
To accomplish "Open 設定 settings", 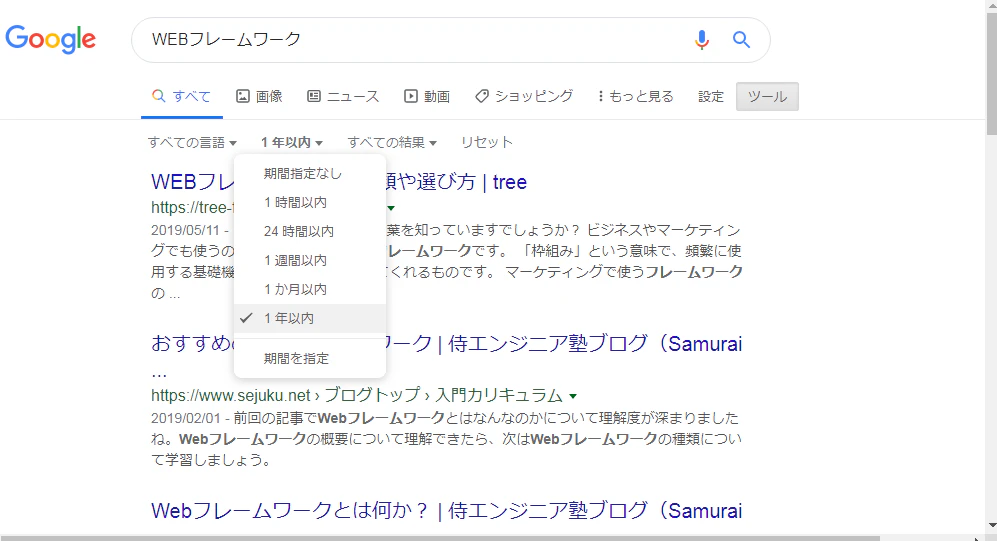I will [x=711, y=96].
